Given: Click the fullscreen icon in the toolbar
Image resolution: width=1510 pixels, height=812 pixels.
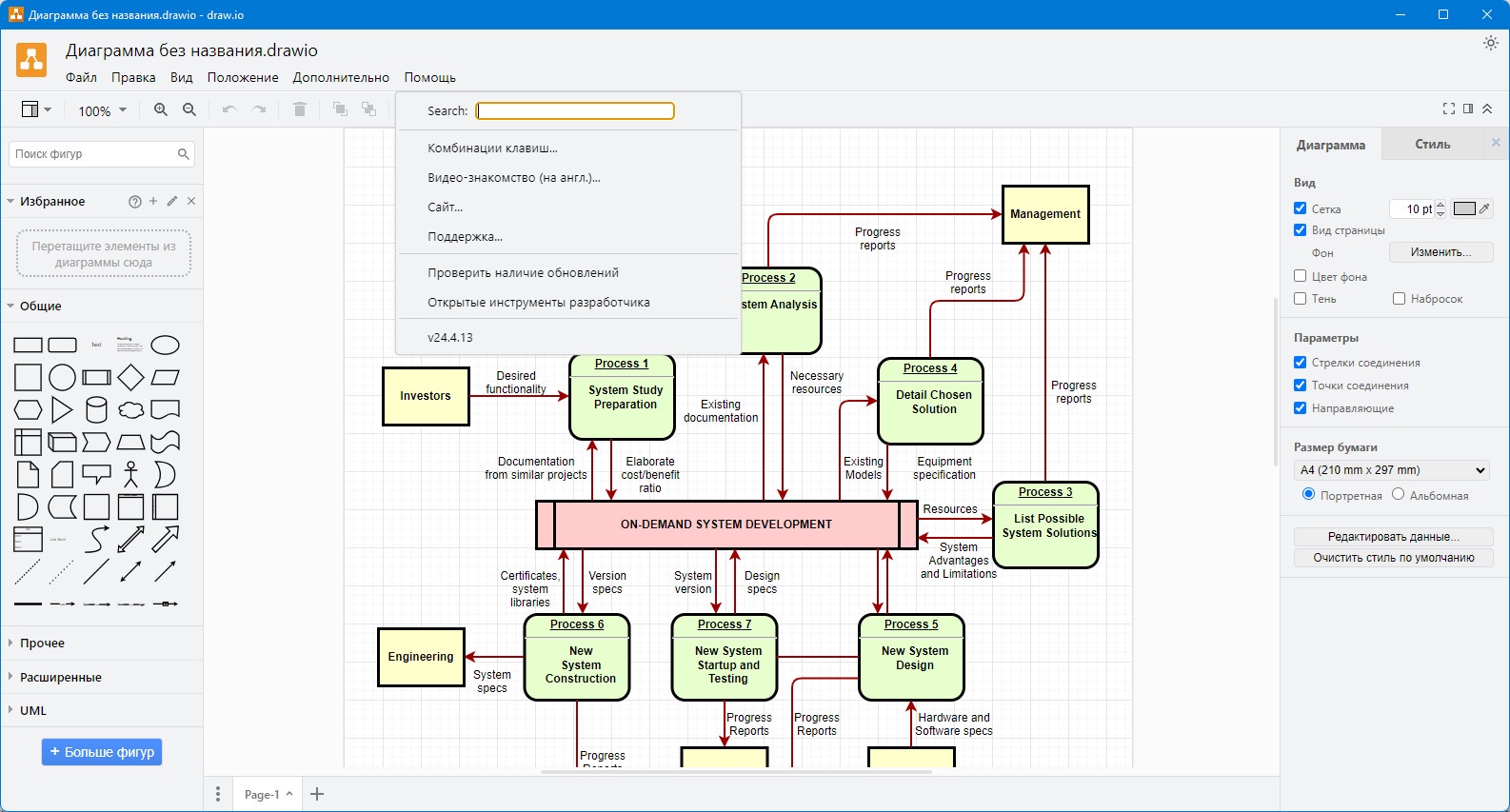Looking at the screenshot, I should point(1448,109).
